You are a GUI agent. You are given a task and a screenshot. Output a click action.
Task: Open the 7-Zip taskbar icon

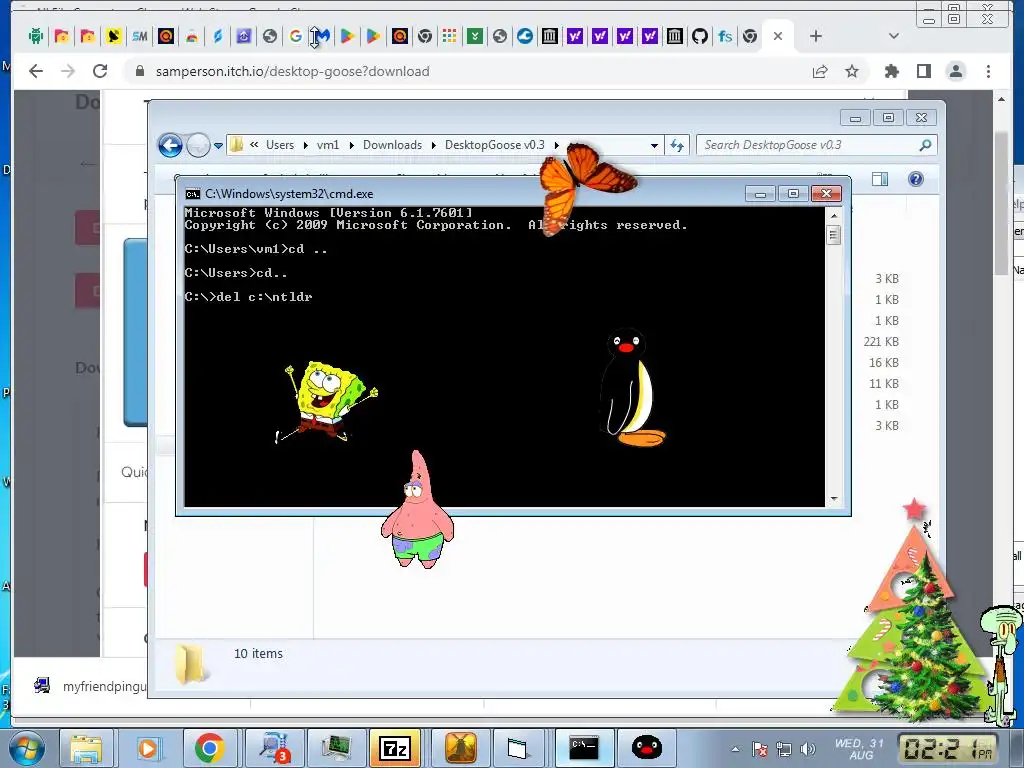(394, 748)
